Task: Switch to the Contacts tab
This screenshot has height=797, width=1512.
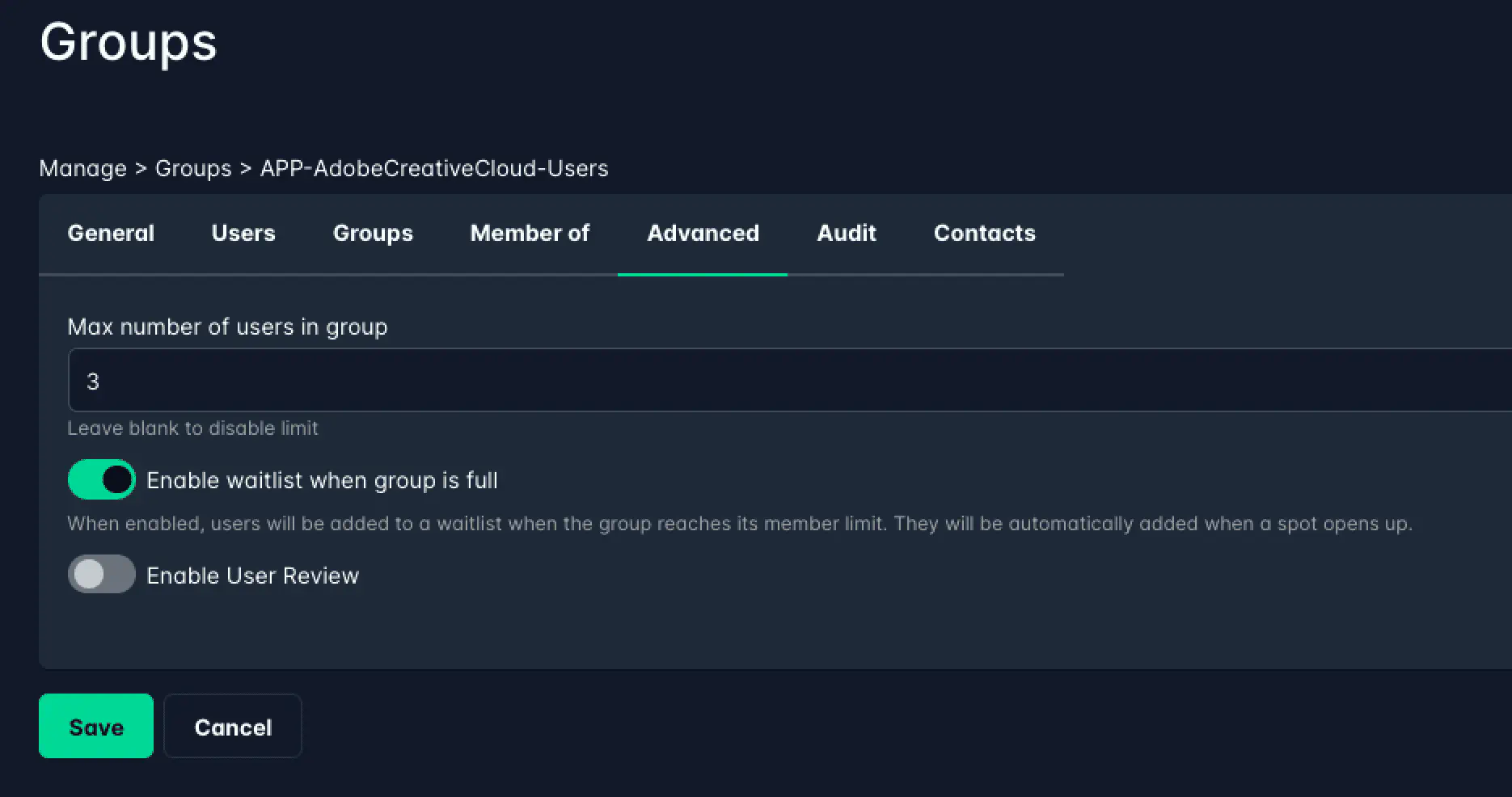Action: pyautogui.click(x=985, y=234)
